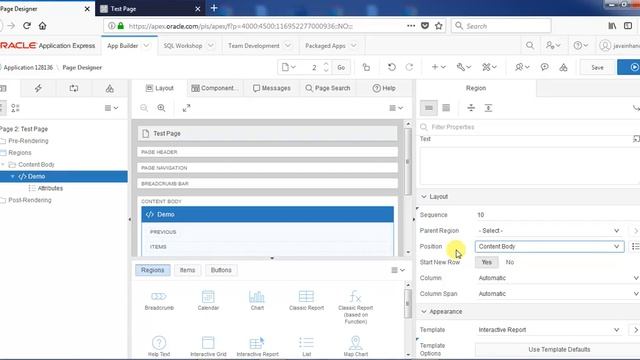The image size is (640, 360).
Task: Expand the layout pane to full size
Action: tap(187, 108)
